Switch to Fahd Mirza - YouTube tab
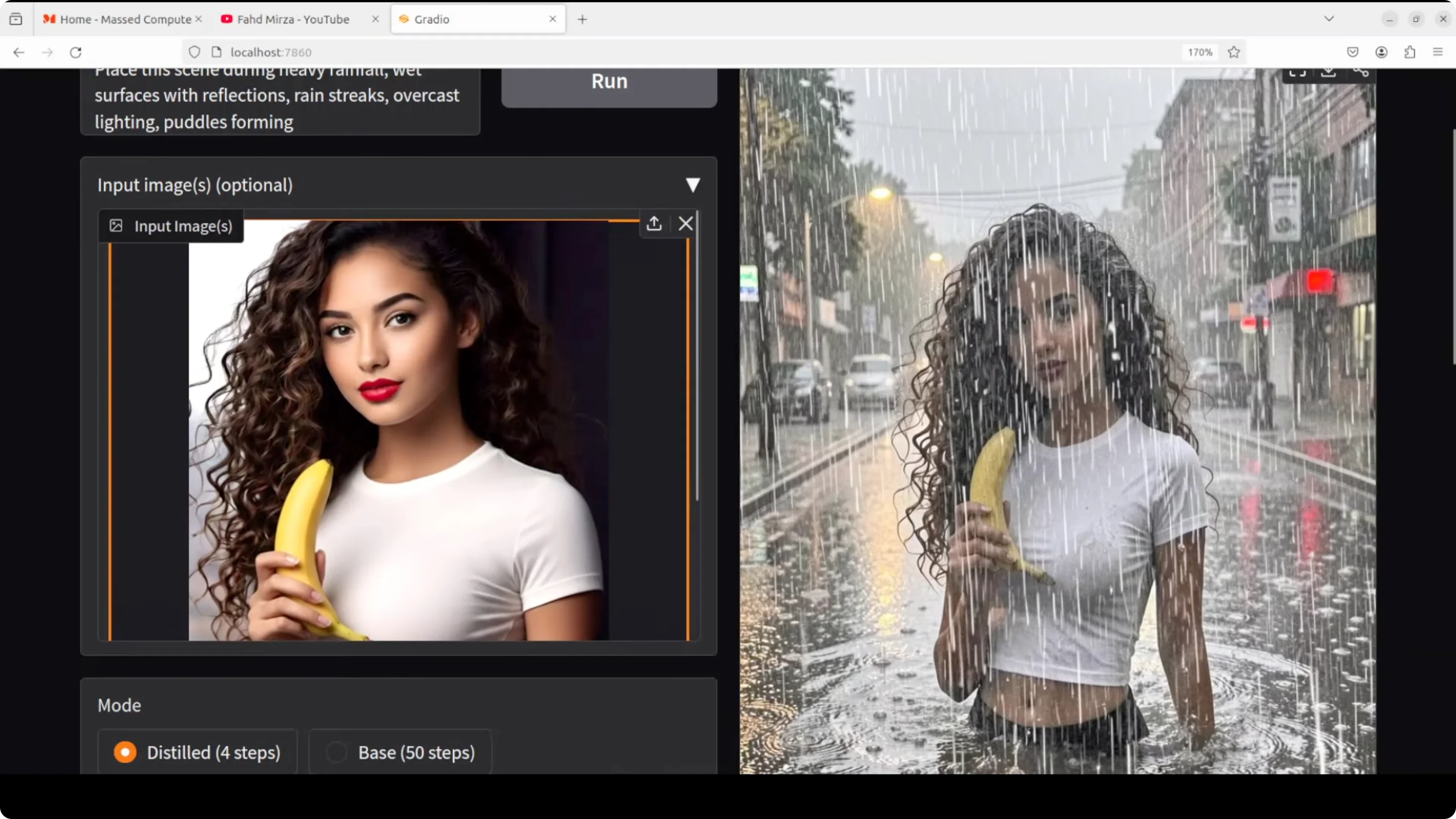The image size is (1456, 819). pos(293,19)
